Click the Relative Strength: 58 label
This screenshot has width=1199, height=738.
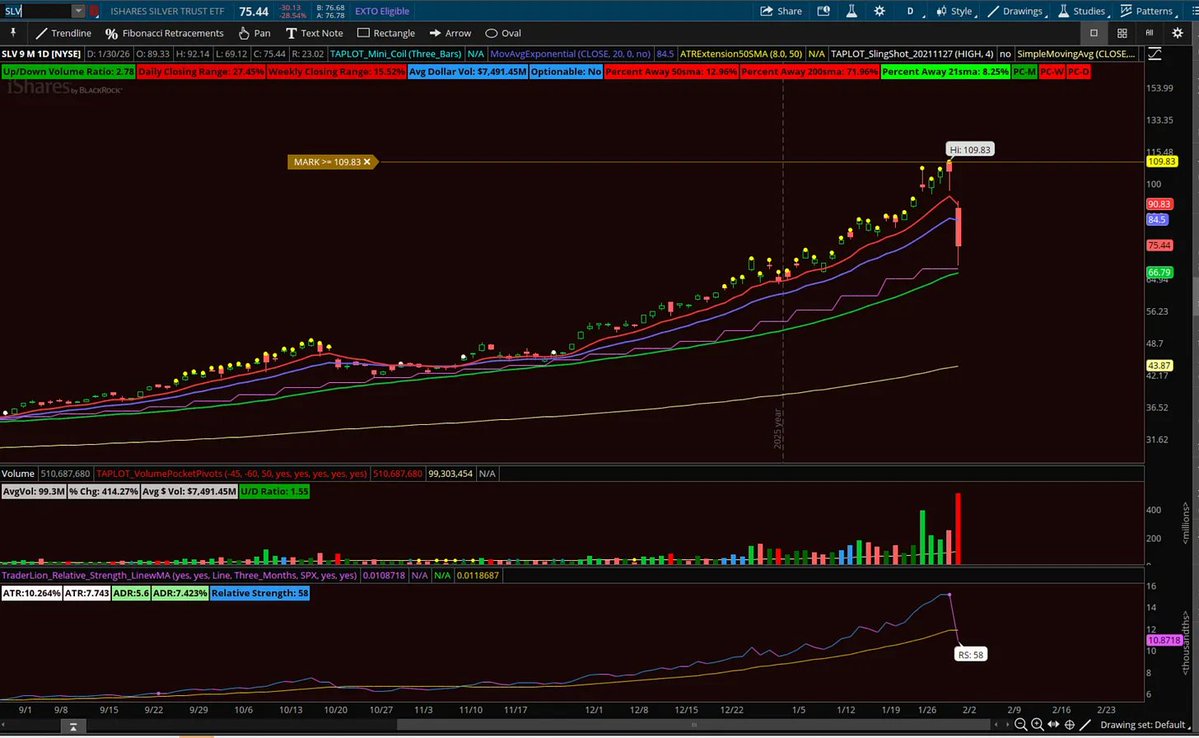260,593
